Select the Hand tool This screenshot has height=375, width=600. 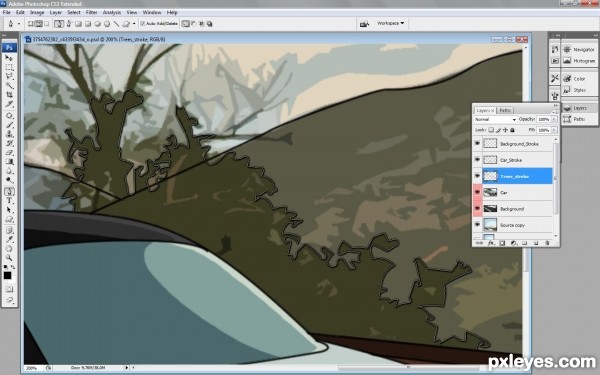point(9,249)
